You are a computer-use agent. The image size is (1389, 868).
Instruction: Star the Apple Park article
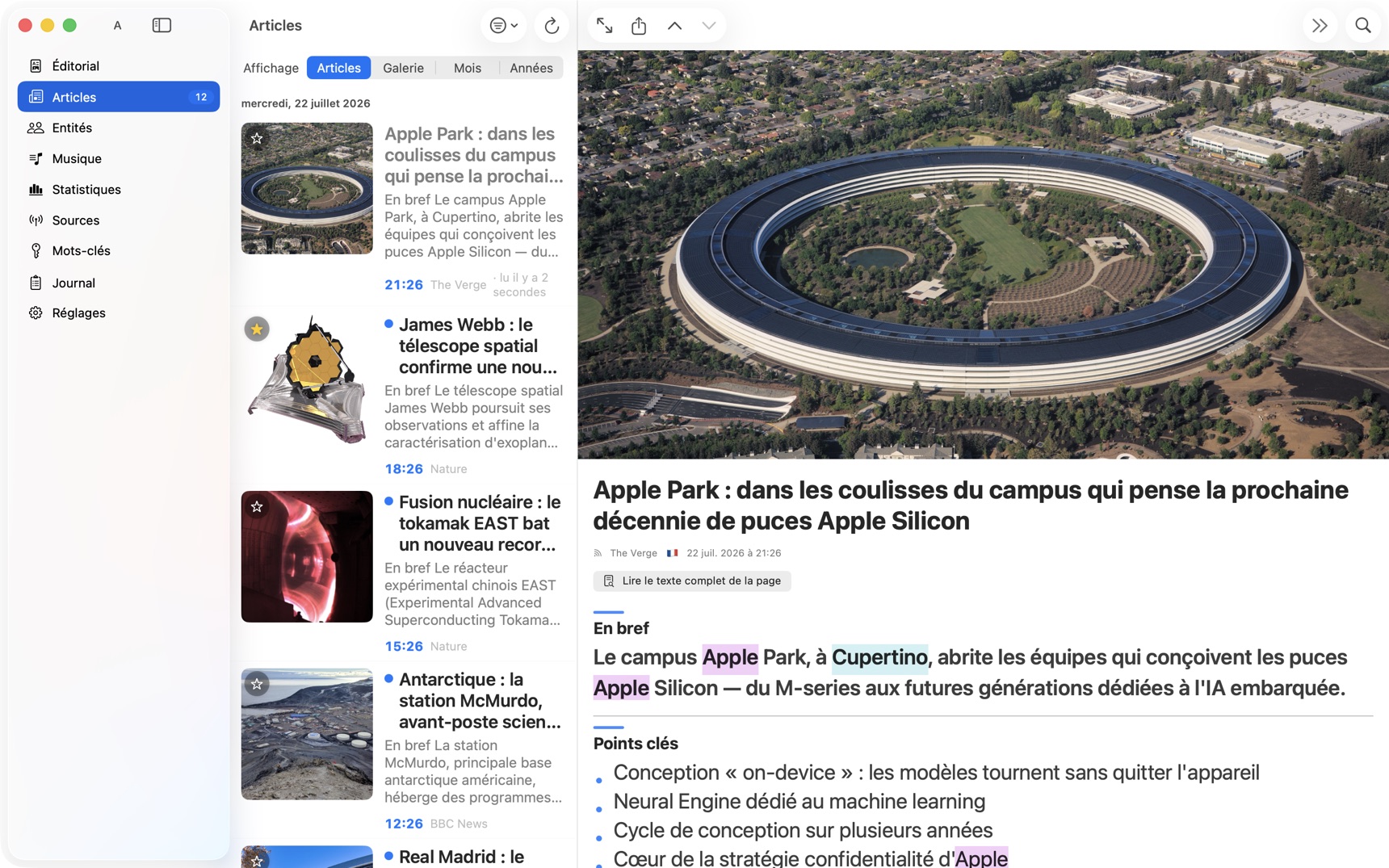click(257, 139)
